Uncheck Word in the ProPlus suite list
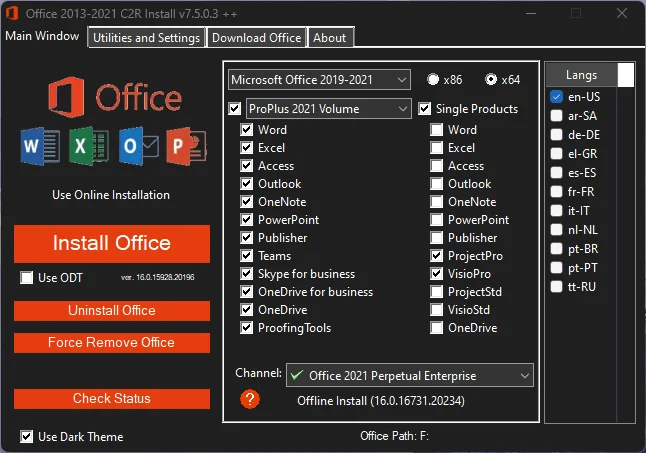This screenshot has width=646, height=453. point(247,130)
